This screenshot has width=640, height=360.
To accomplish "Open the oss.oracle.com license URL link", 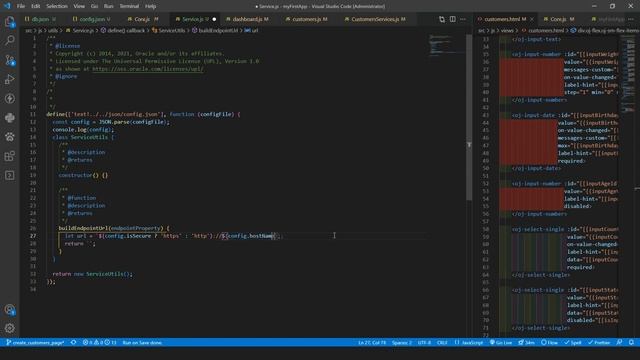I will pos(148,69).
